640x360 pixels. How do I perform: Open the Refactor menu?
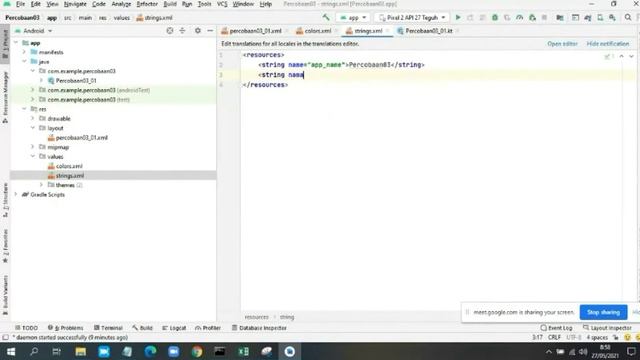point(147,4)
